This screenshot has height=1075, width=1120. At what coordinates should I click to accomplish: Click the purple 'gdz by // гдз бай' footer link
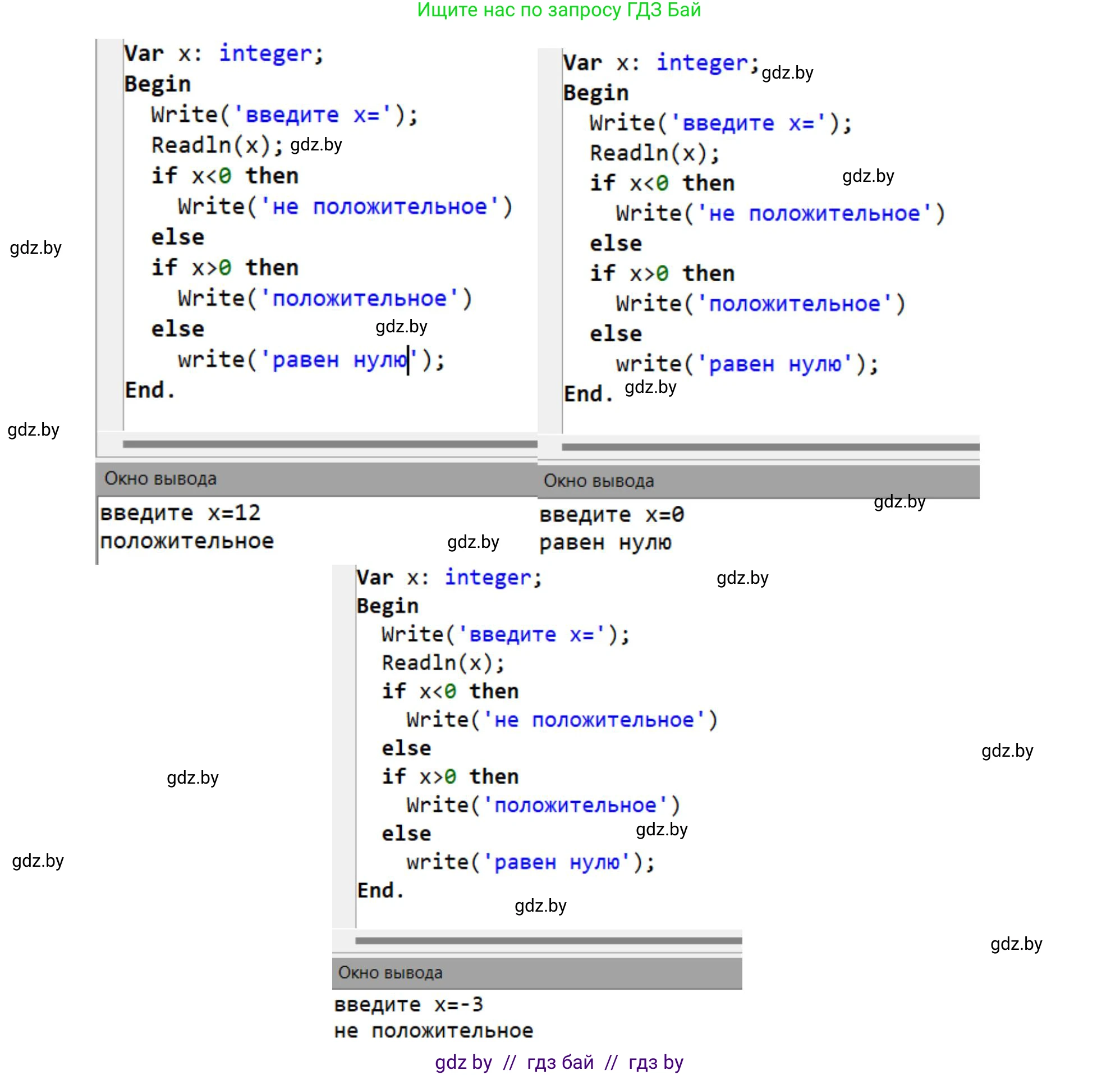coord(558,1062)
